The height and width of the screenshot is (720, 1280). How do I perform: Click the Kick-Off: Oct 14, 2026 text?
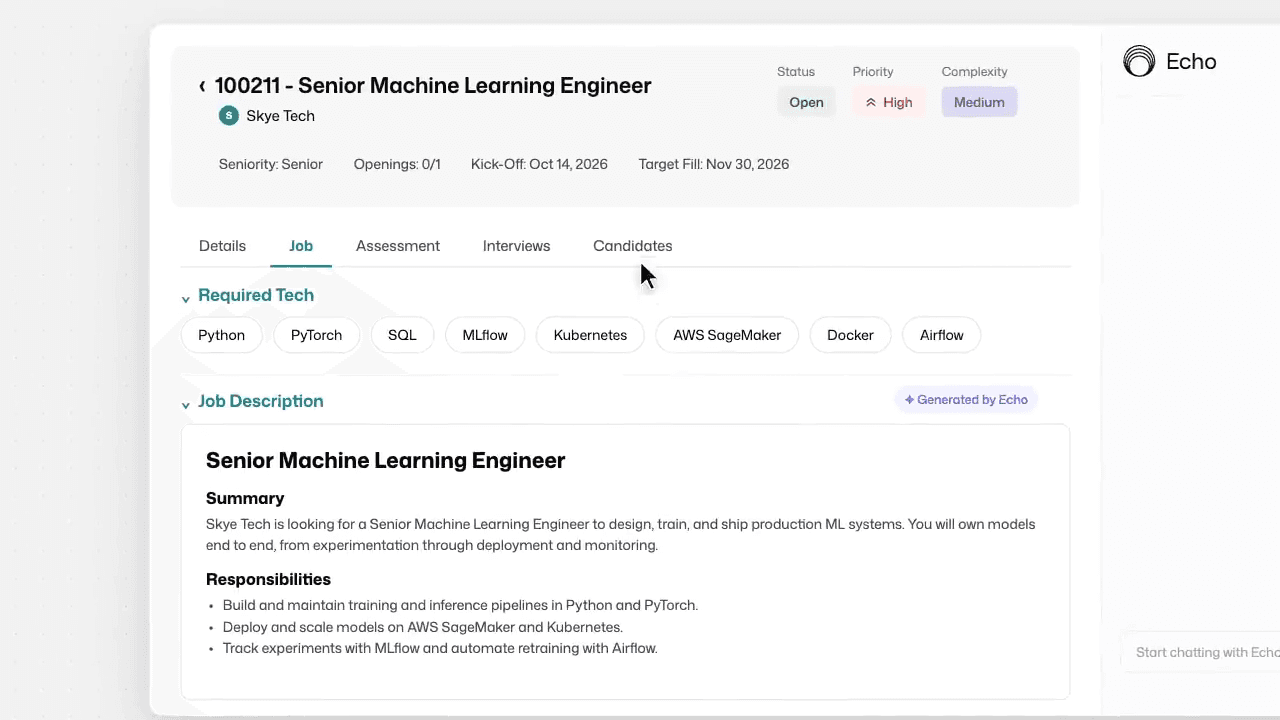pos(539,164)
